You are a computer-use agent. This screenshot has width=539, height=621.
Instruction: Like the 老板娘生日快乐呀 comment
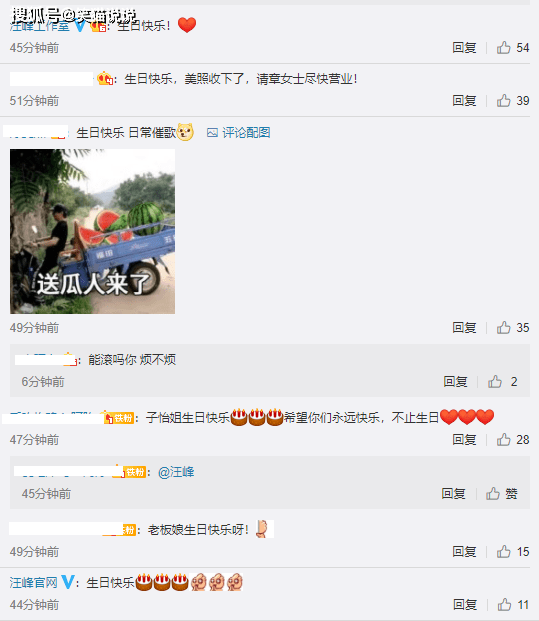(x=512, y=552)
